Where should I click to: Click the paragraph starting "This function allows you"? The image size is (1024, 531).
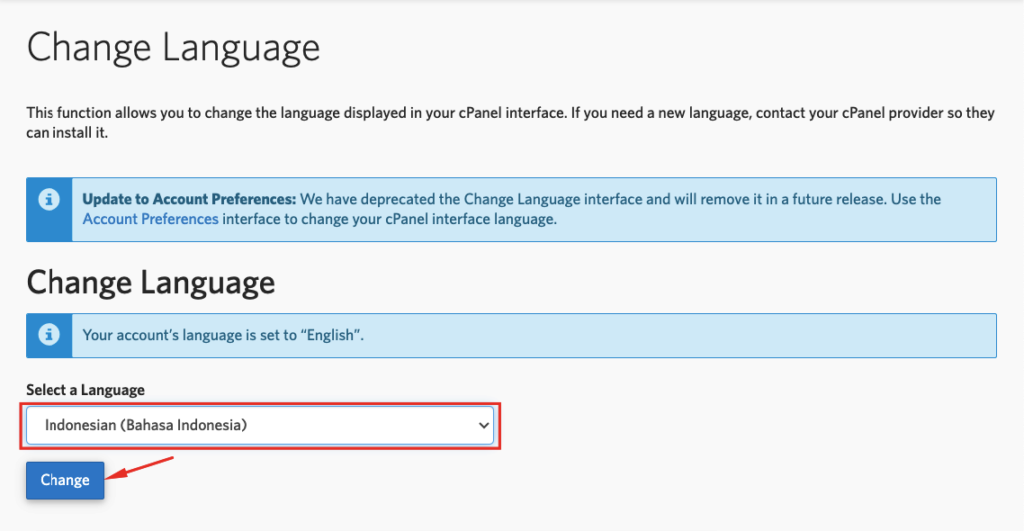tap(511, 122)
